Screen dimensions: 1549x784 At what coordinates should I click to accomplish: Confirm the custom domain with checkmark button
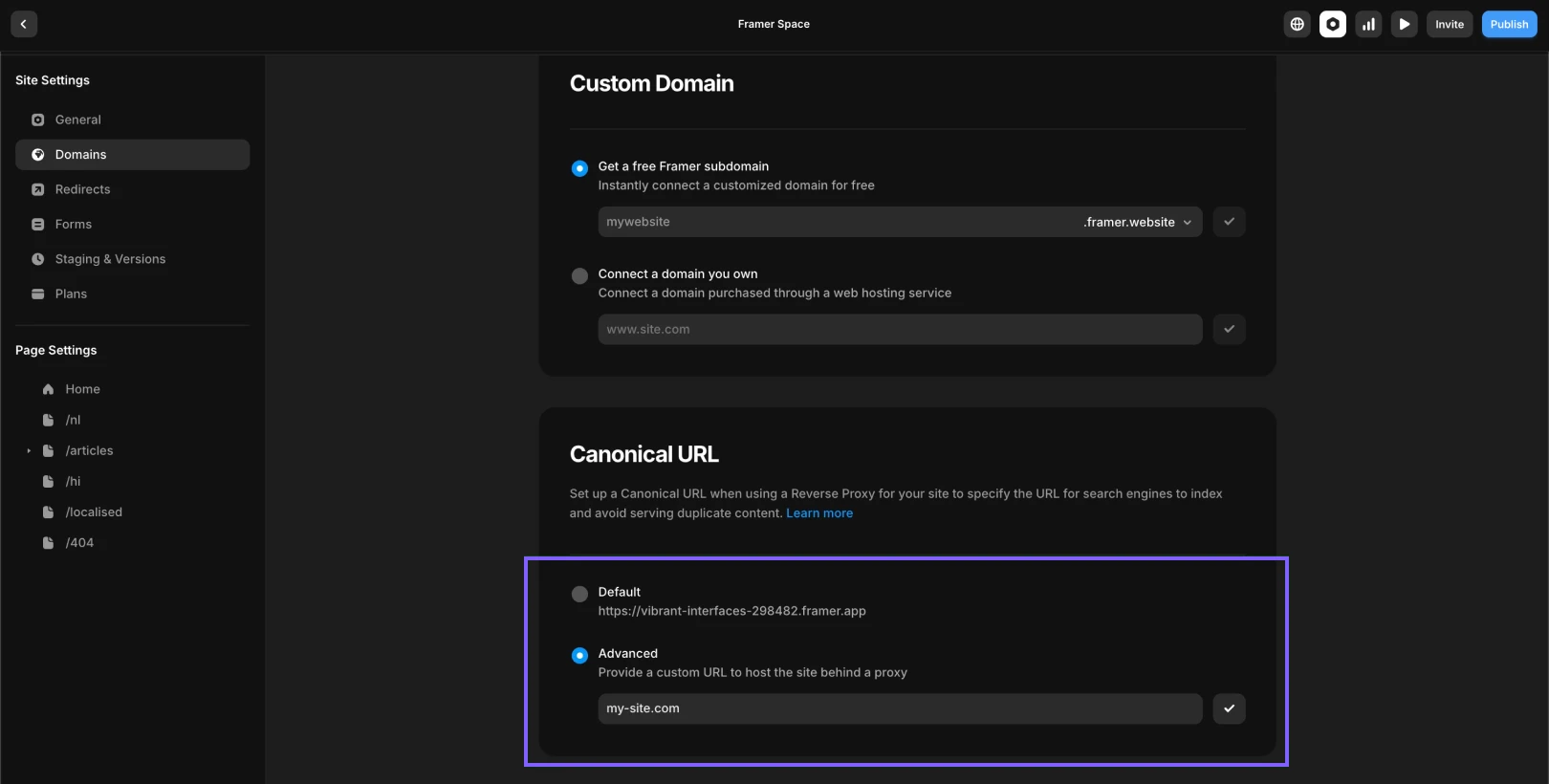pos(1230,329)
